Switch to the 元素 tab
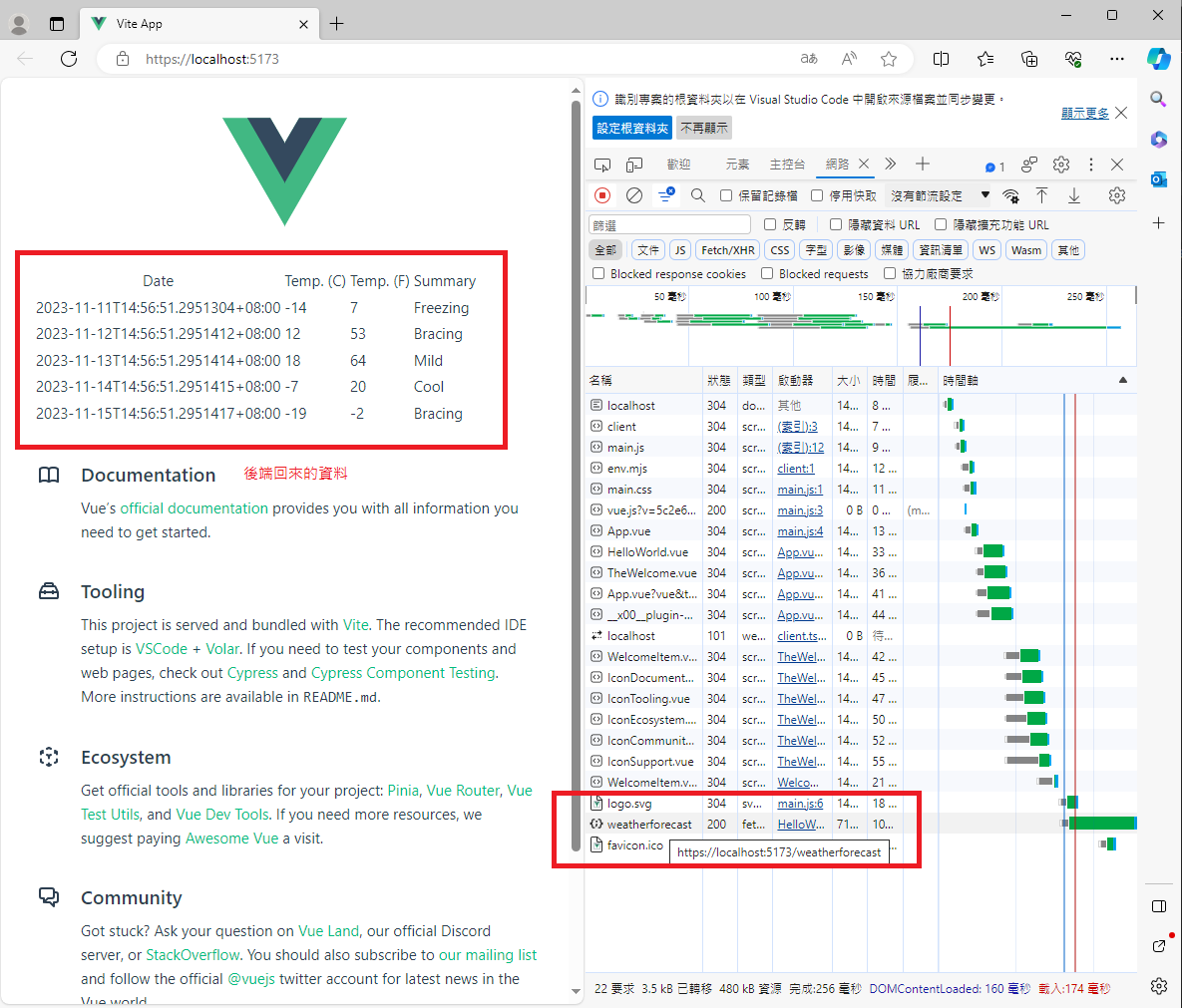The width and height of the screenshot is (1182, 1008). pyautogui.click(x=737, y=165)
